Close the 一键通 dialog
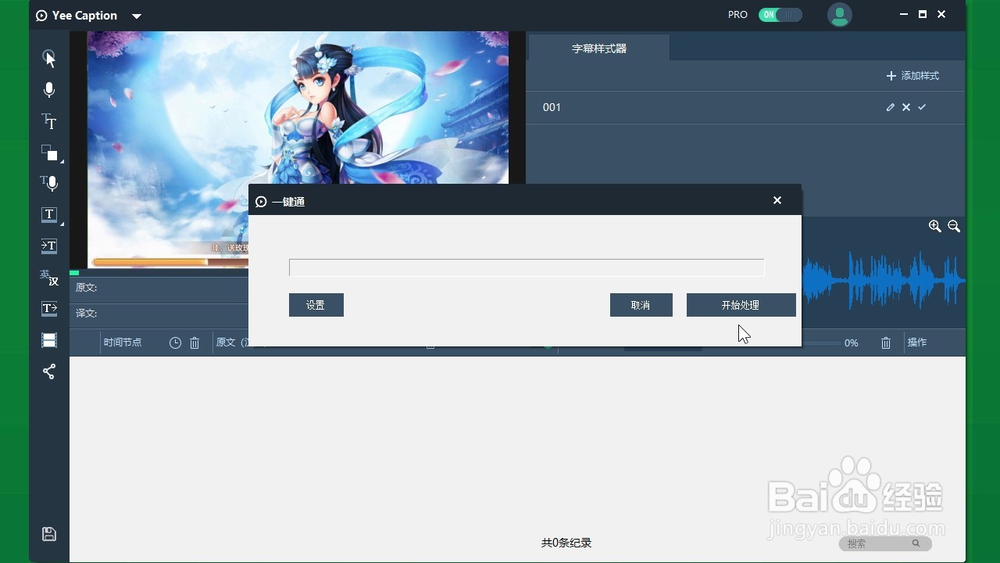The height and width of the screenshot is (563, 1000). [777, 200]
